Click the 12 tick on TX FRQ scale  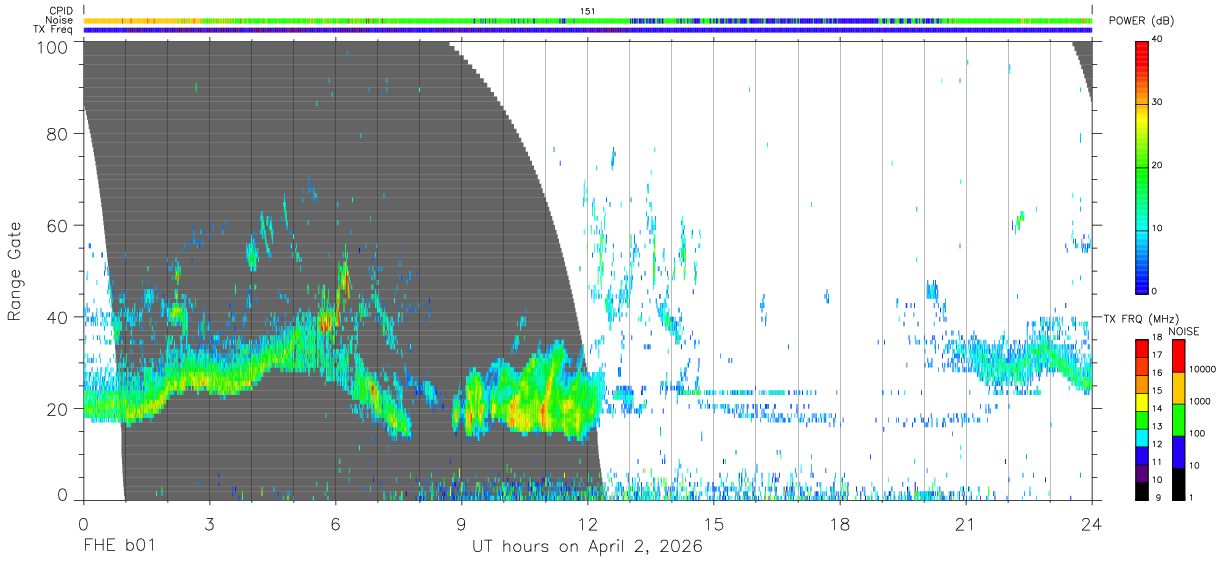pyautogui.click(x=1157, y=444)
